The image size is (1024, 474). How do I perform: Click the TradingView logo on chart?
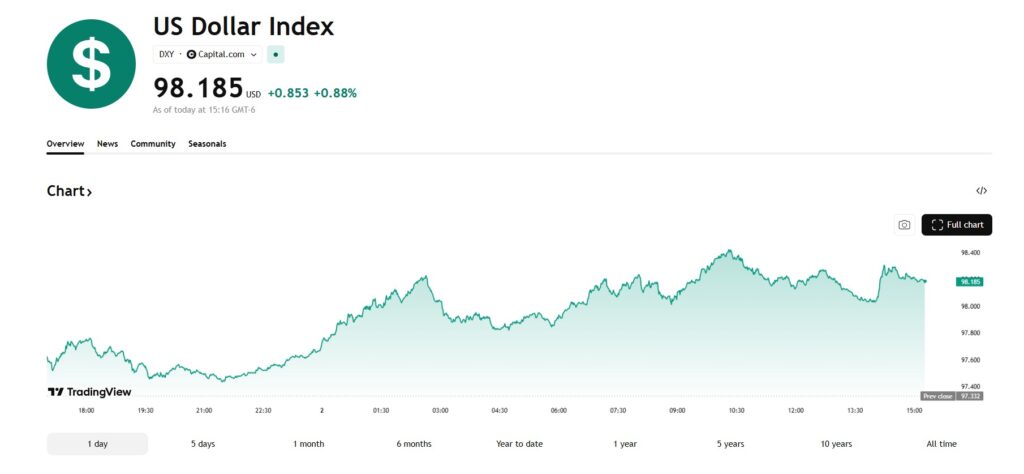point(89,392)
